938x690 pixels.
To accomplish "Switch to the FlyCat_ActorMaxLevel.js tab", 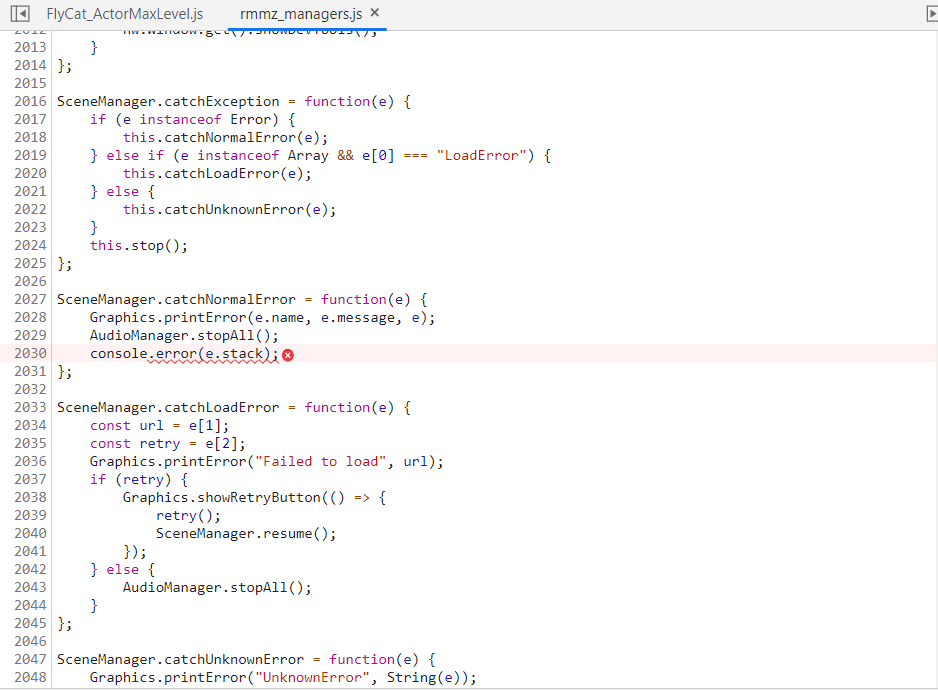I will pyautogui.click(x=124, y=14).
